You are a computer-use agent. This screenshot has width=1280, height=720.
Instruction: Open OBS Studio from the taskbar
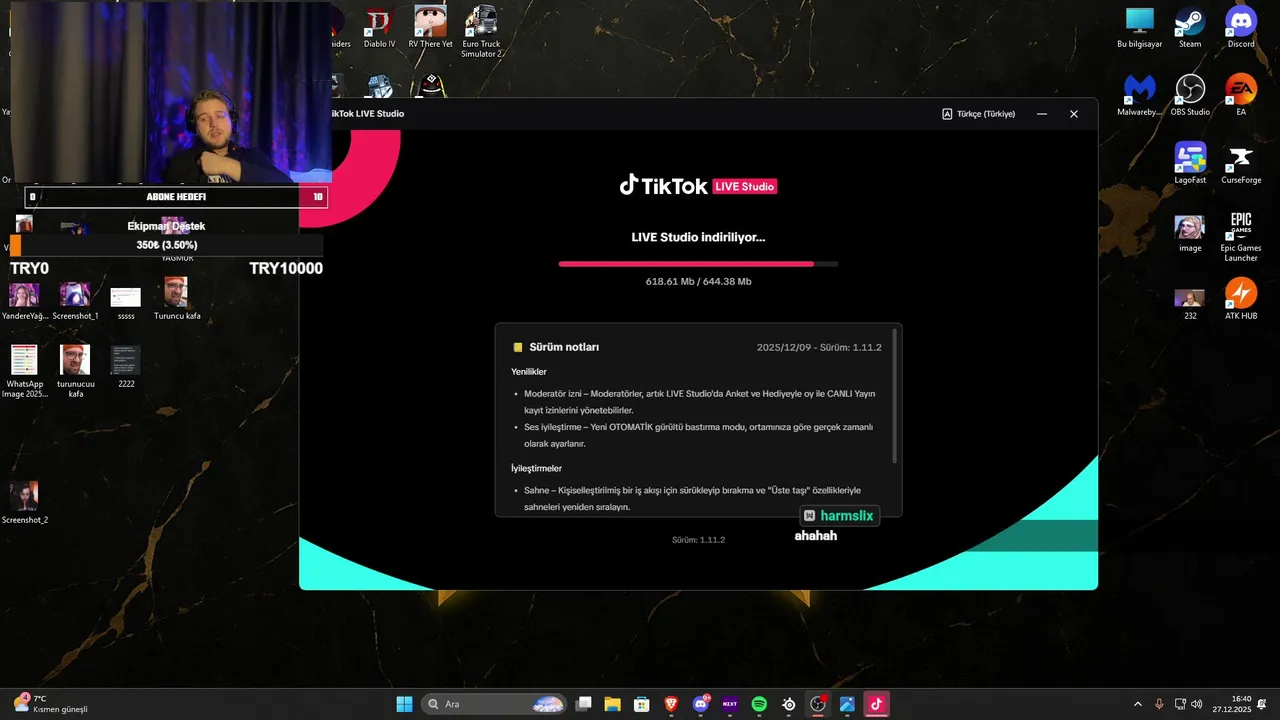coord(818,704)
